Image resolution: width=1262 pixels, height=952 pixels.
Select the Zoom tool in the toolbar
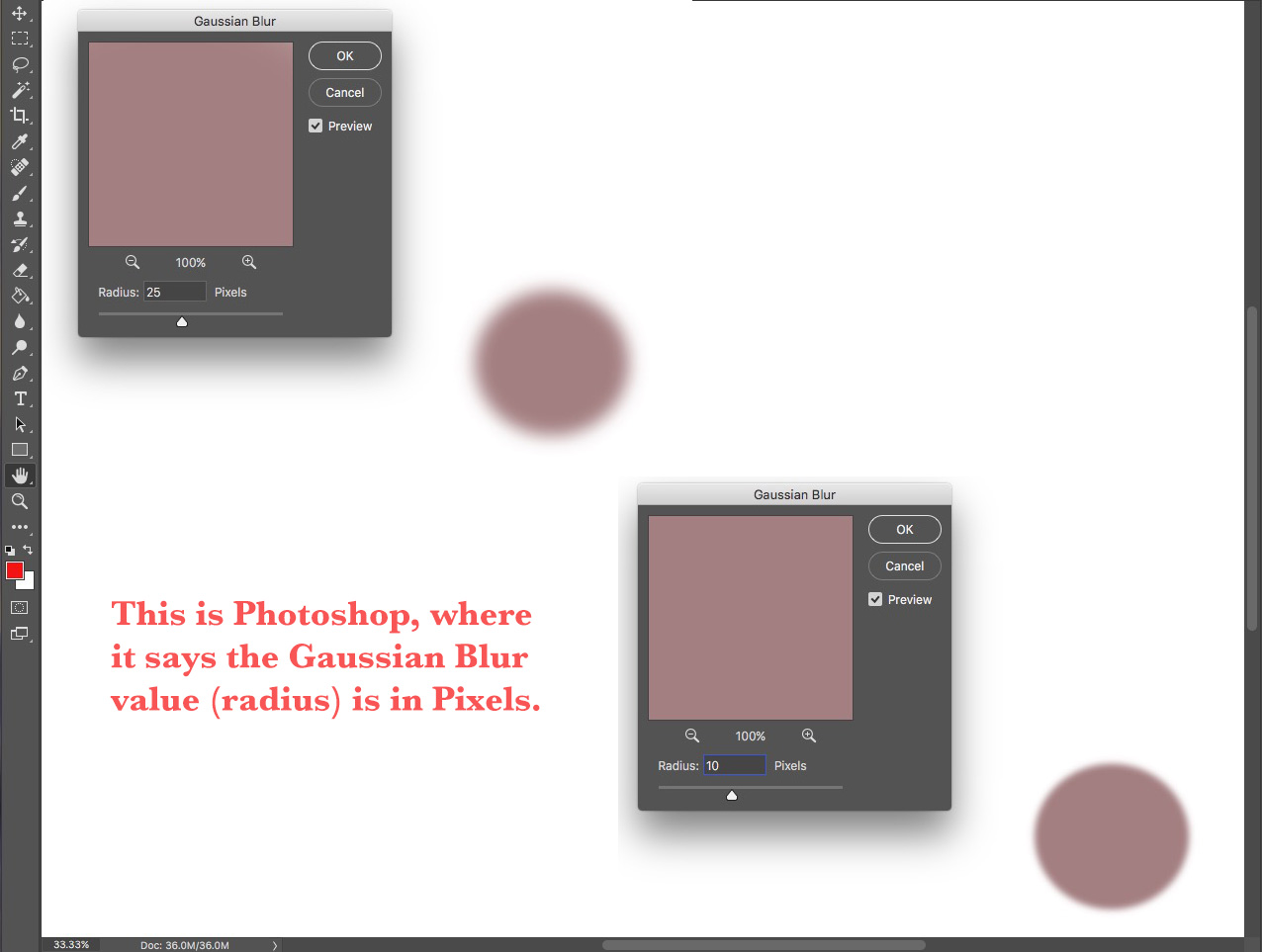(x=20, y=501)
